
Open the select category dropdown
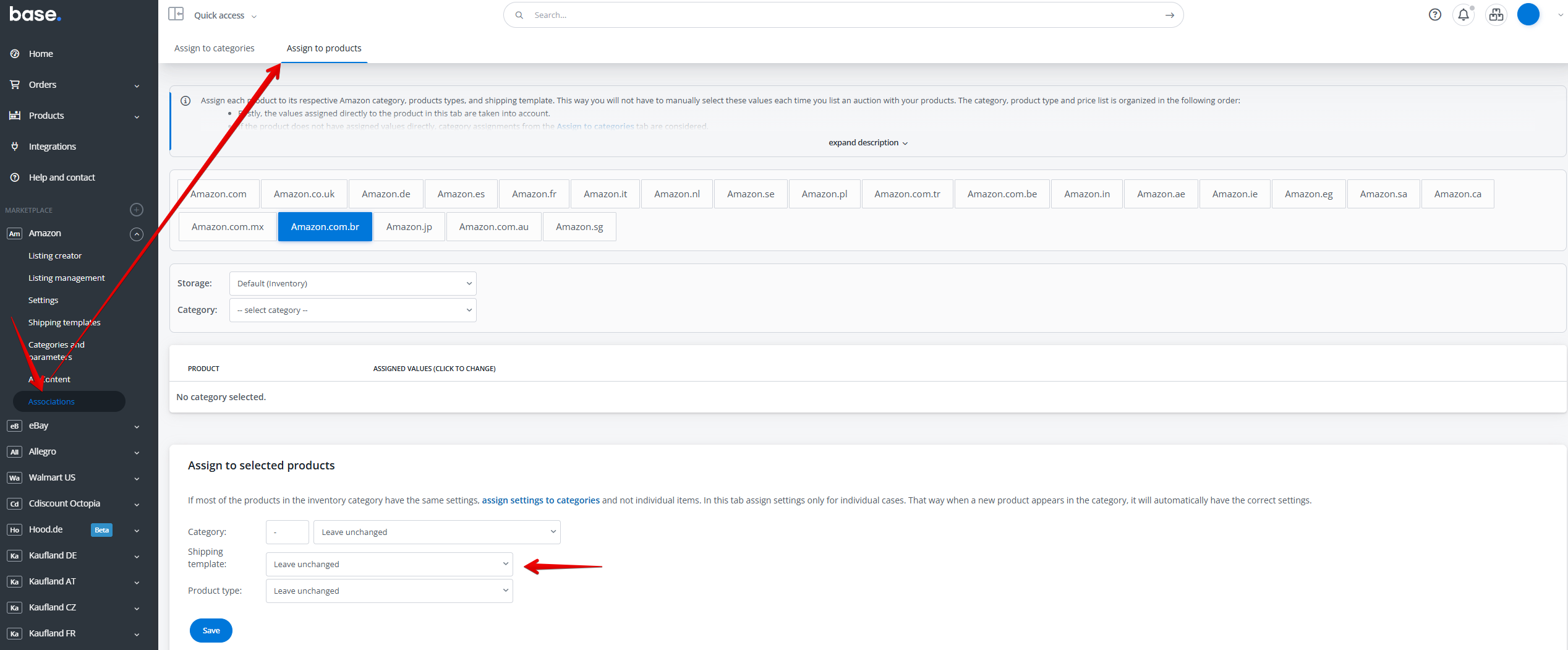pos(352,310)
